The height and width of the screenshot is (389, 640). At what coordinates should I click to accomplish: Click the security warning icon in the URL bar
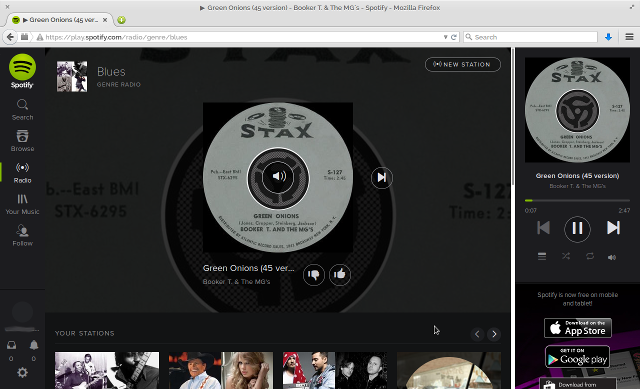pos(40,37)
